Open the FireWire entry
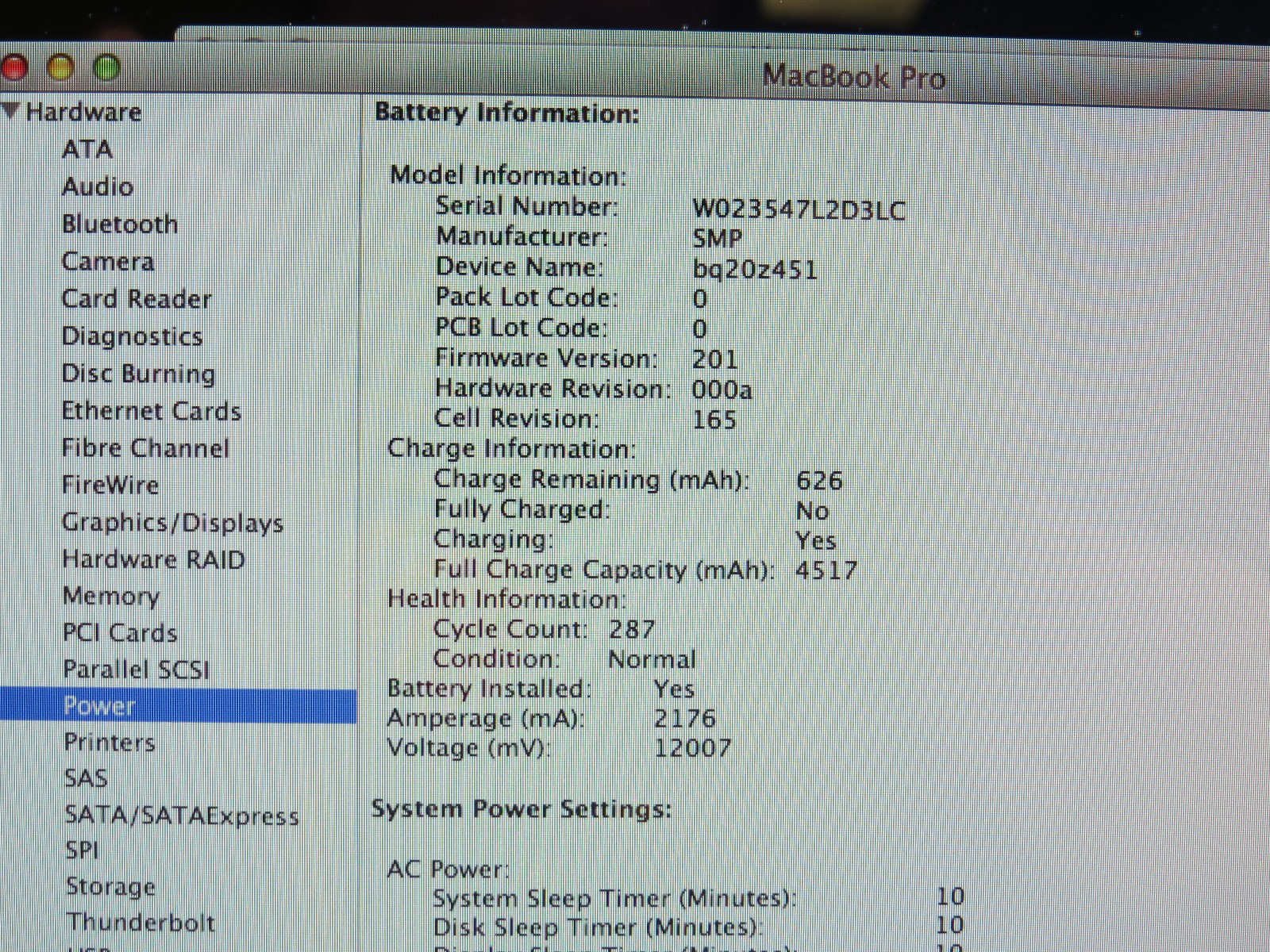1270x952 pixels. (110, 485)
